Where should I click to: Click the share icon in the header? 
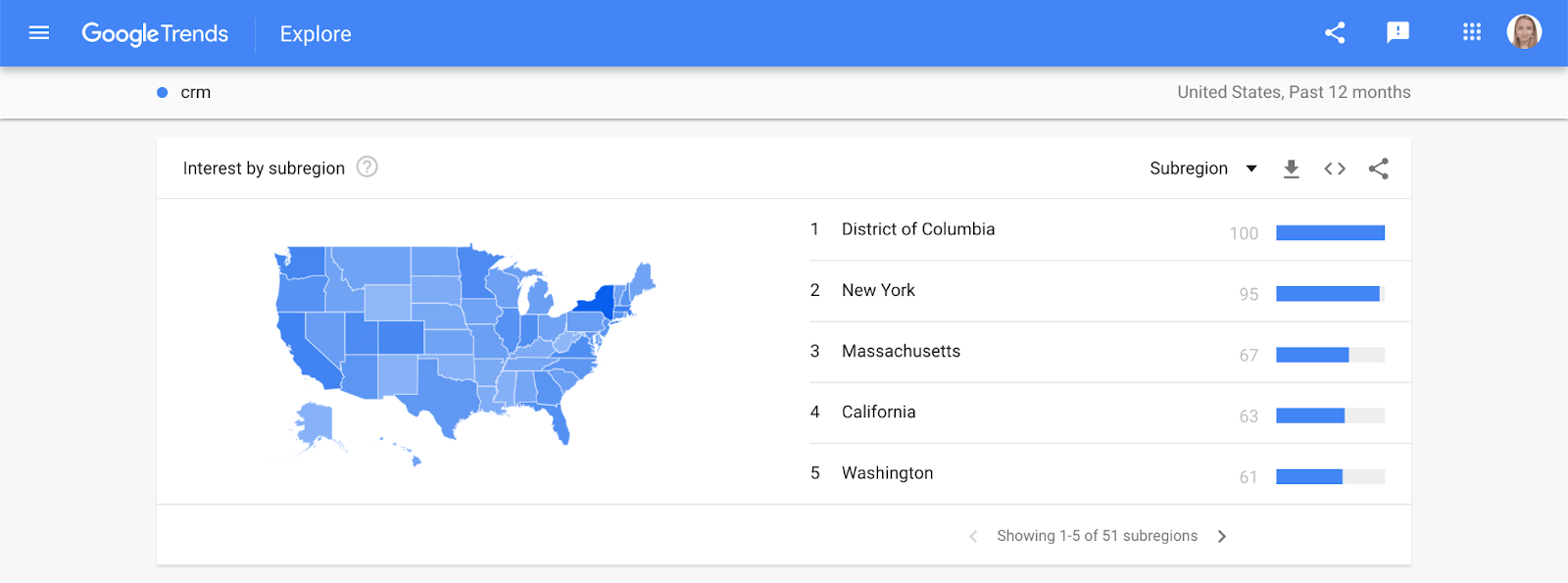pos(1335,32)
